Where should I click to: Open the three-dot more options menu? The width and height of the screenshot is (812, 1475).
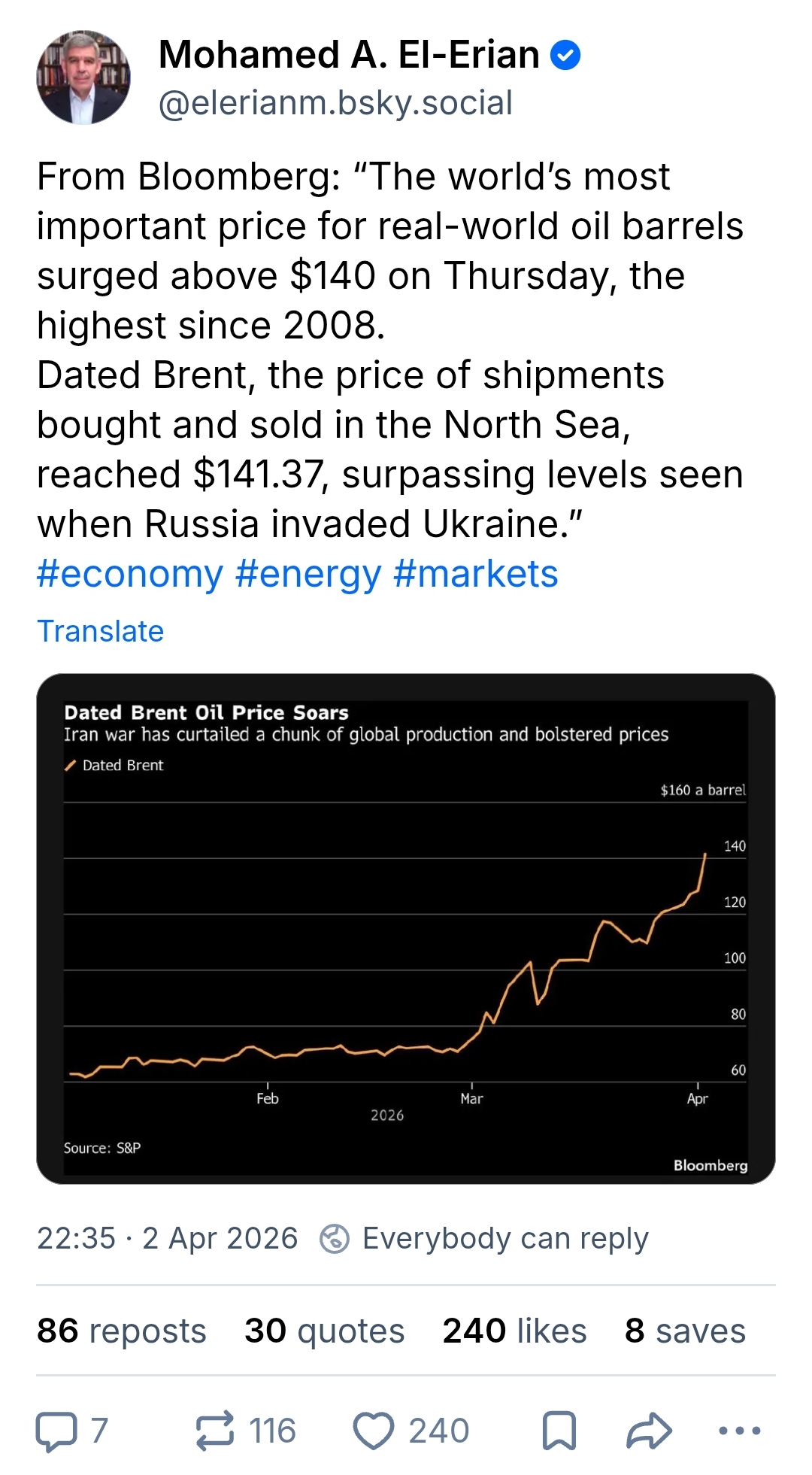point(740,1431)
